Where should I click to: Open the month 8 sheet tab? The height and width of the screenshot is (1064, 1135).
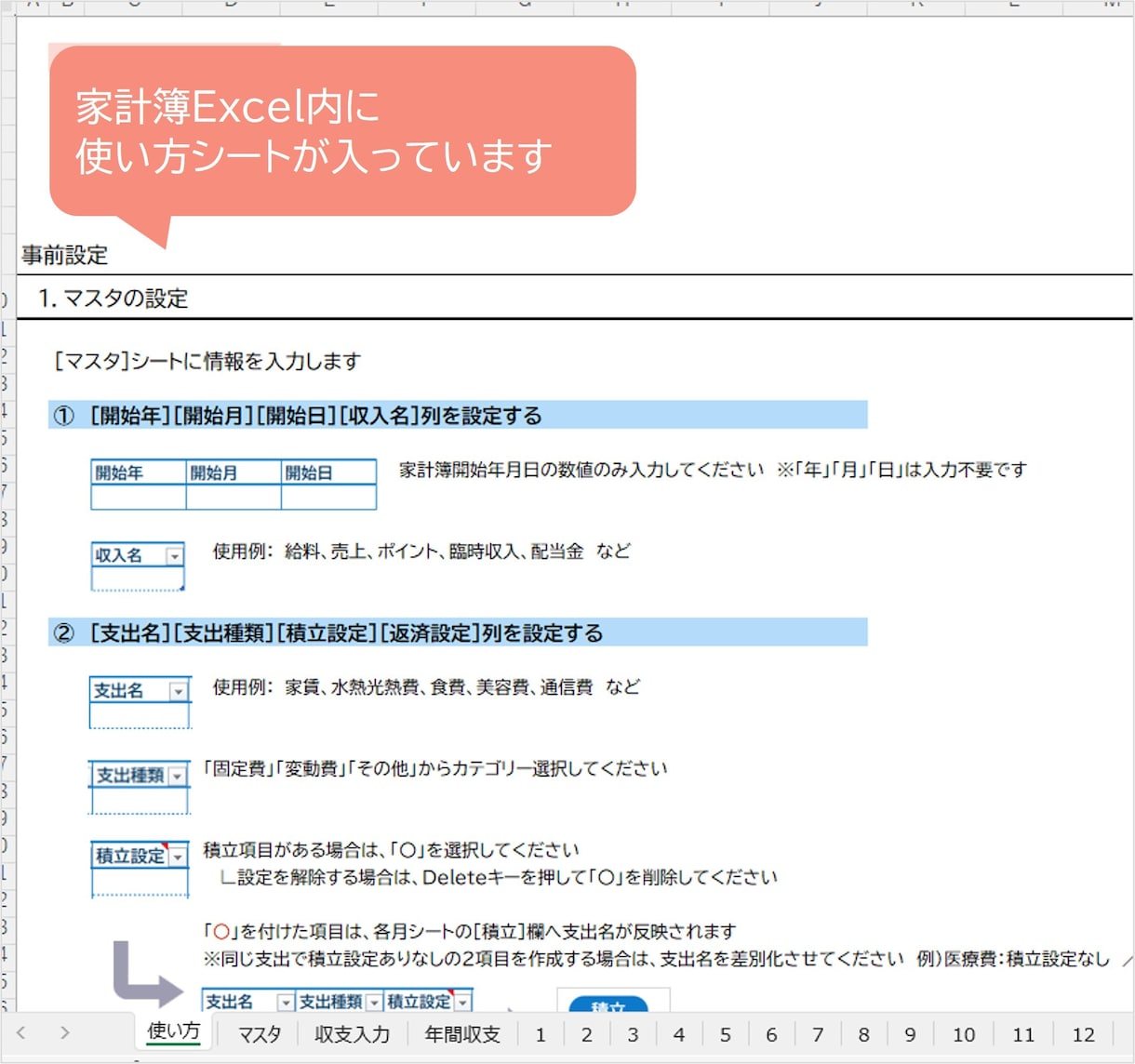864,1034
